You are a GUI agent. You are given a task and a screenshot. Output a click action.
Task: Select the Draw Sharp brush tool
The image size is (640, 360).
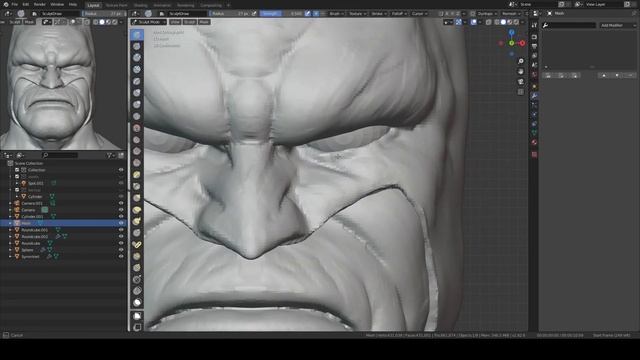tap(137, 46)
